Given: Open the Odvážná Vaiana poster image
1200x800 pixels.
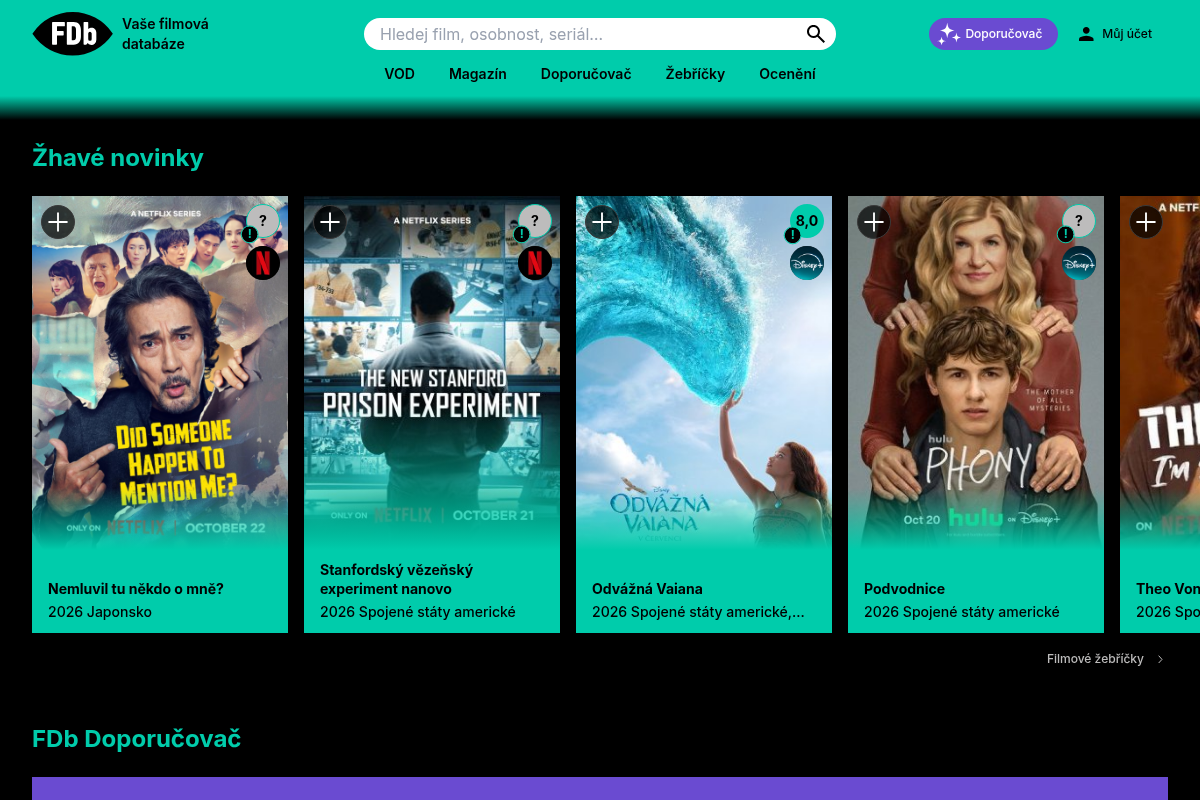Looking at the screenshot, I should pos(704,372).
